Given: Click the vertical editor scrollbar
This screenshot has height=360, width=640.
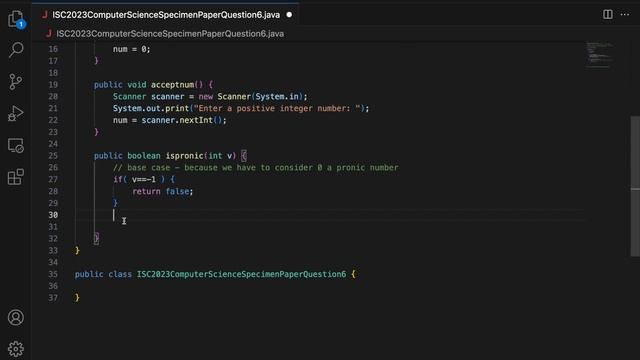Looking at the screenshot, I should point(635,187).
